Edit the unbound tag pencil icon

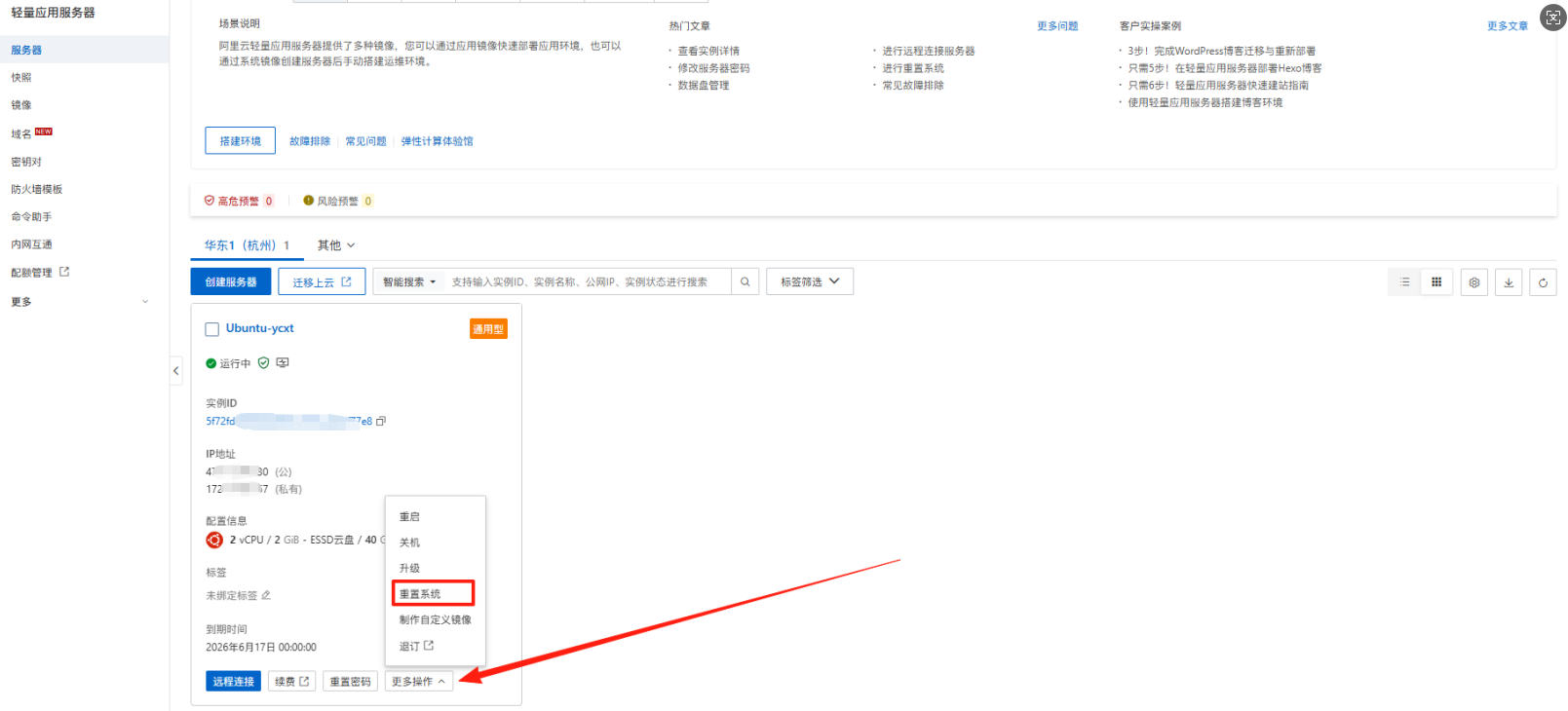pos(266,595)
